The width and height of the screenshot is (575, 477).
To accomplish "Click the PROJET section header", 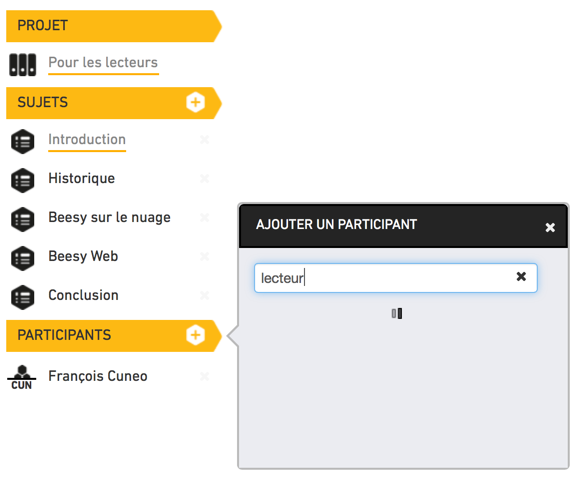I will click(114, 26).
